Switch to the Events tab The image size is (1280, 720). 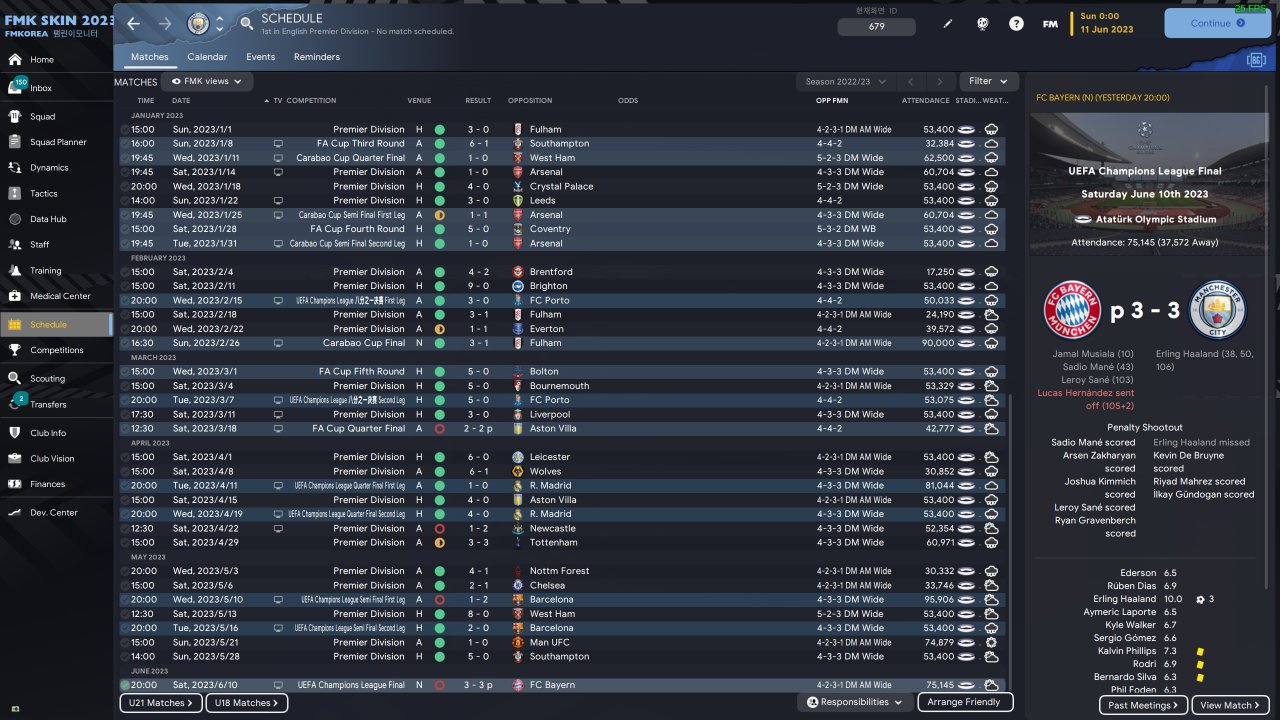[x=260, y=57]
